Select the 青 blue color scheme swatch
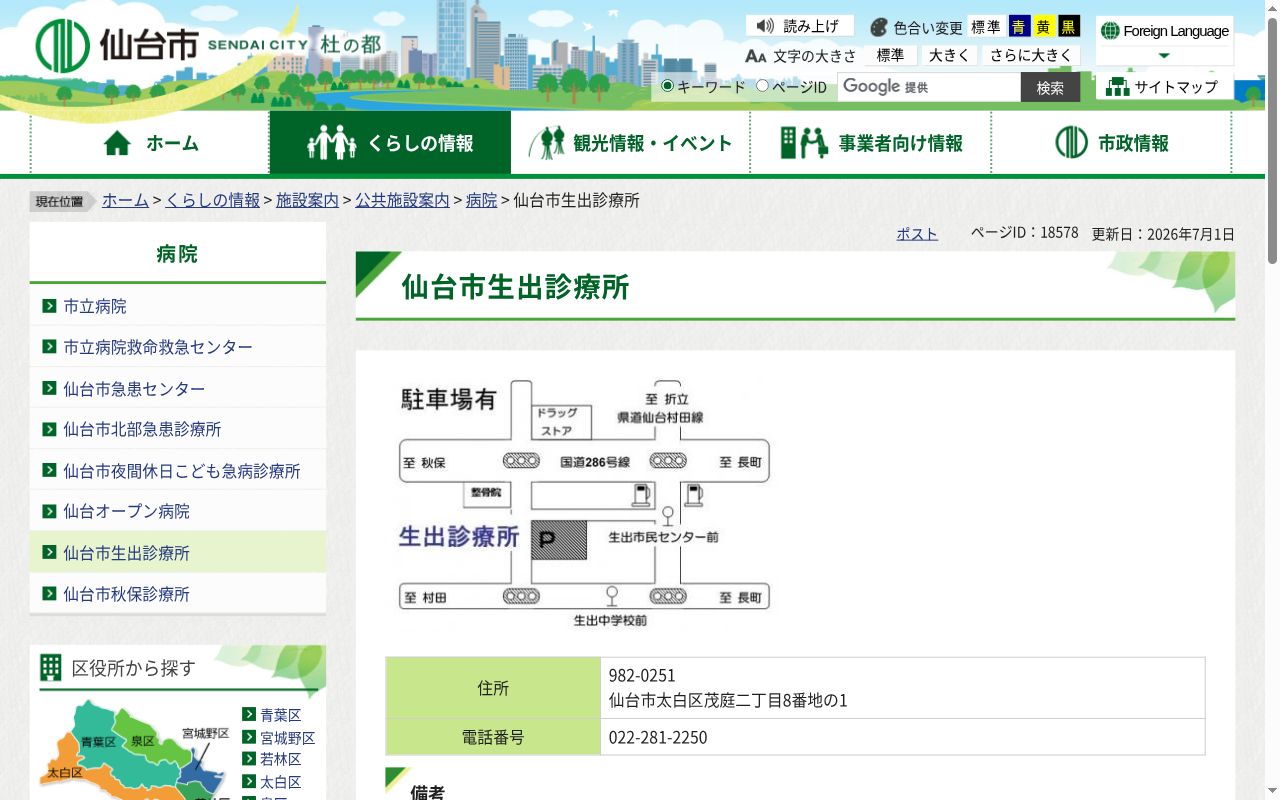Screen dimensions: 1280x800 point(1019,27)
